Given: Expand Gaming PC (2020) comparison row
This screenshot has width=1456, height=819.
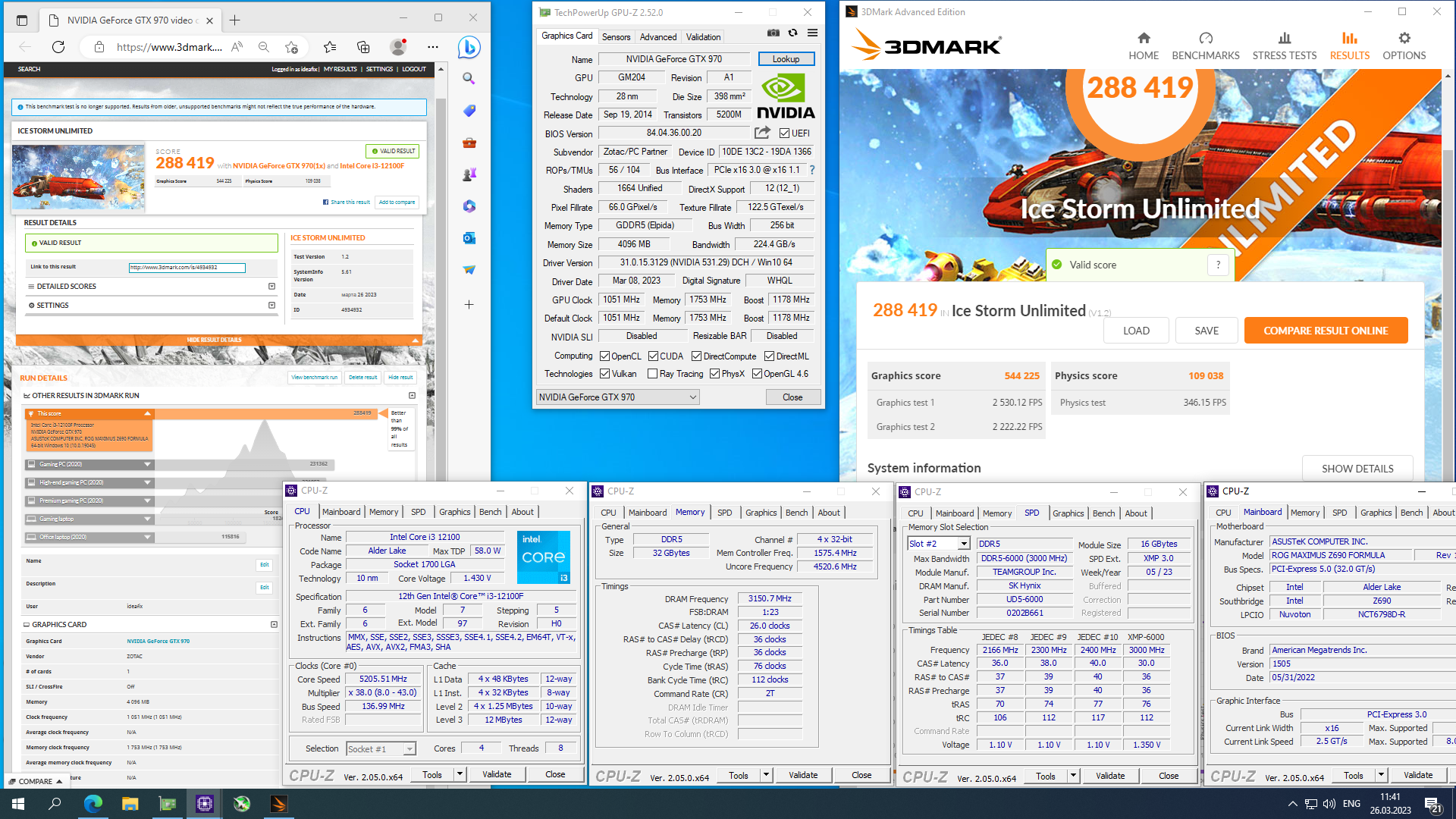Looking at the screenshot, I should (147, 464).
